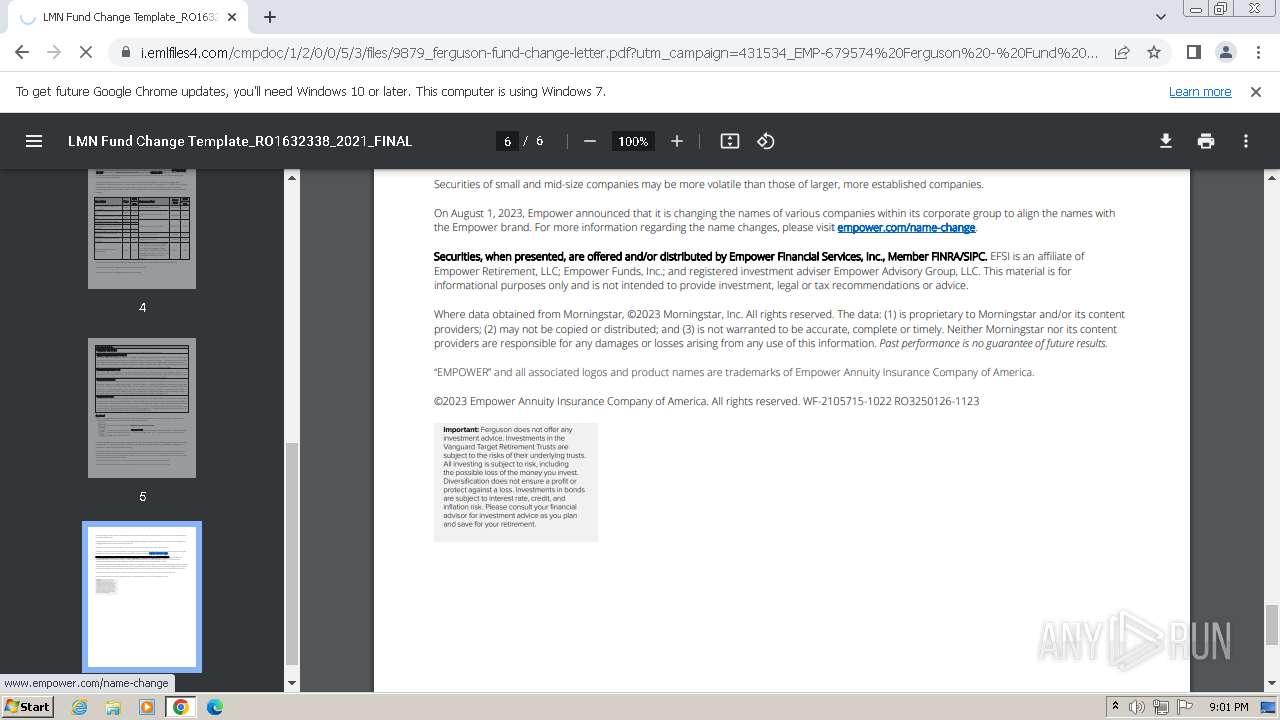Screen dimensions: 1280x720
Task: Open the empower.com/name-change link
Action: (906, 228)
